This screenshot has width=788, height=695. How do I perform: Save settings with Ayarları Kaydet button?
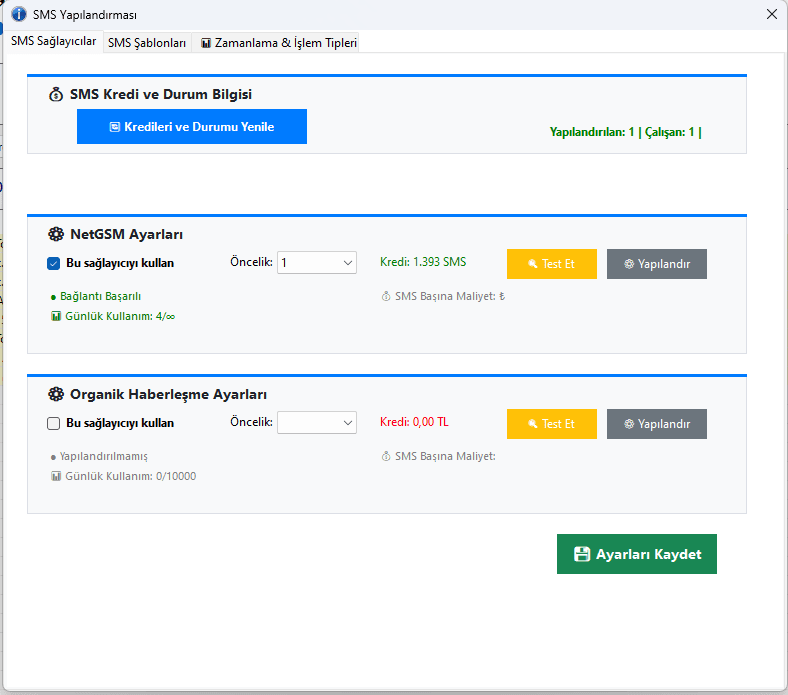[636, 554]
